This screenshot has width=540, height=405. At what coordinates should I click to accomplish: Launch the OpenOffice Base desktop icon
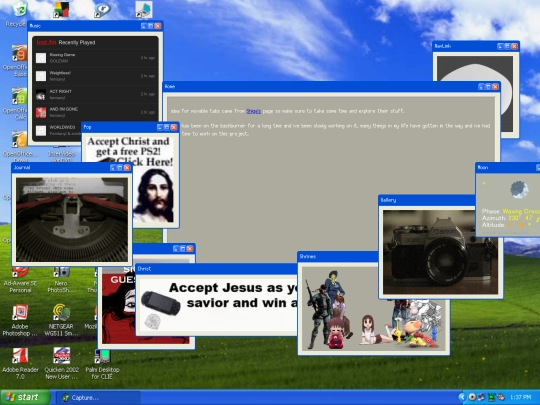(x=19, y=53)
